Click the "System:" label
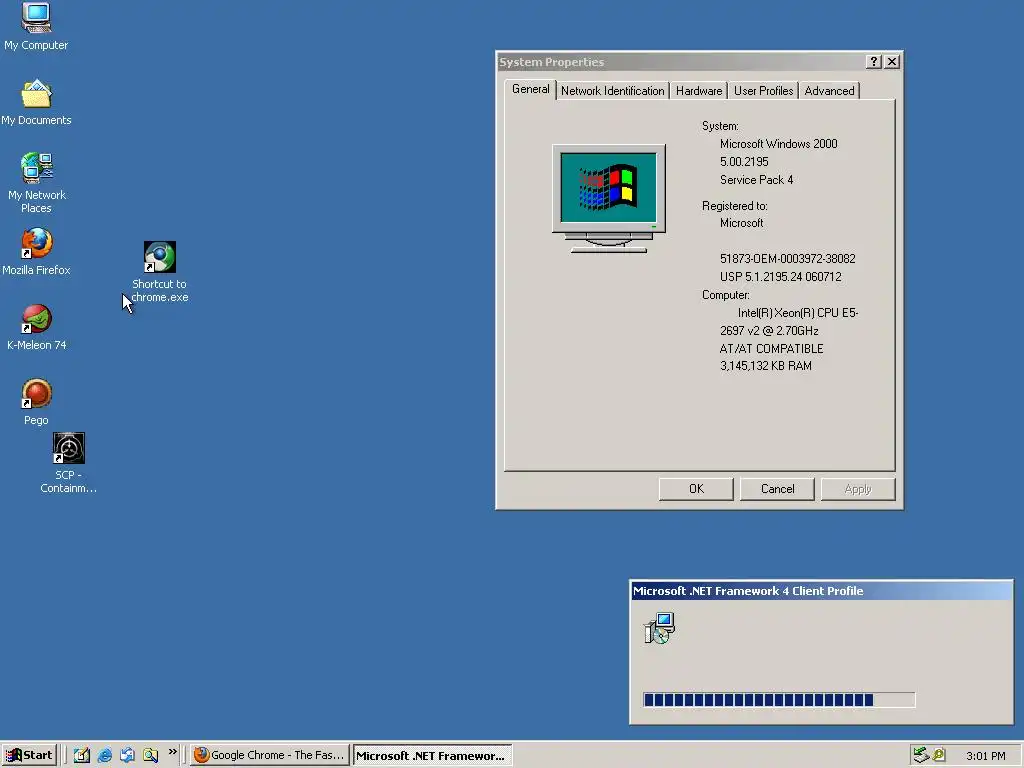This screenshot has width=1024, height=768. pyautogui.click(x=720, y=126)
